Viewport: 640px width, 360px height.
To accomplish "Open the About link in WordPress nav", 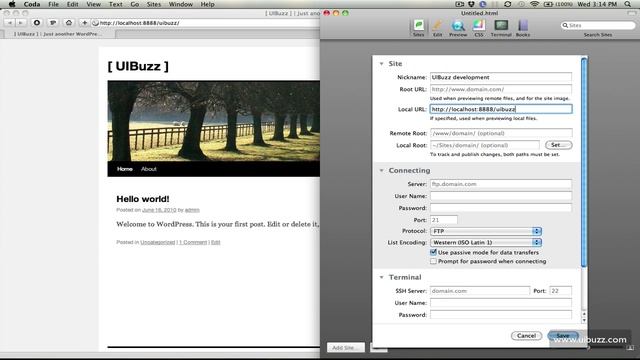I will (149, 169).
